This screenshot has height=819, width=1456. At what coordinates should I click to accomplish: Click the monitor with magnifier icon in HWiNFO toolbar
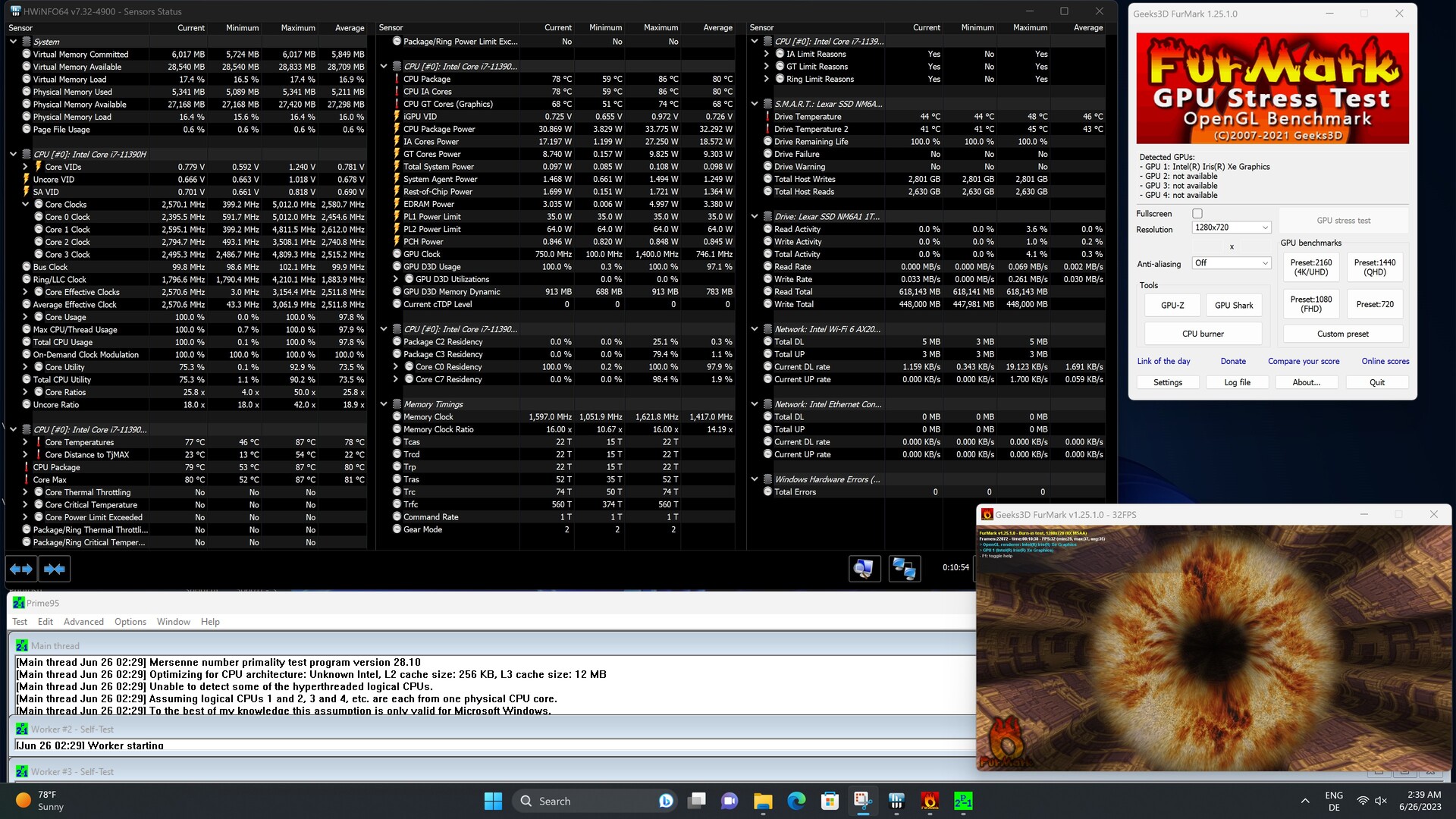click(x=864, y=568)
